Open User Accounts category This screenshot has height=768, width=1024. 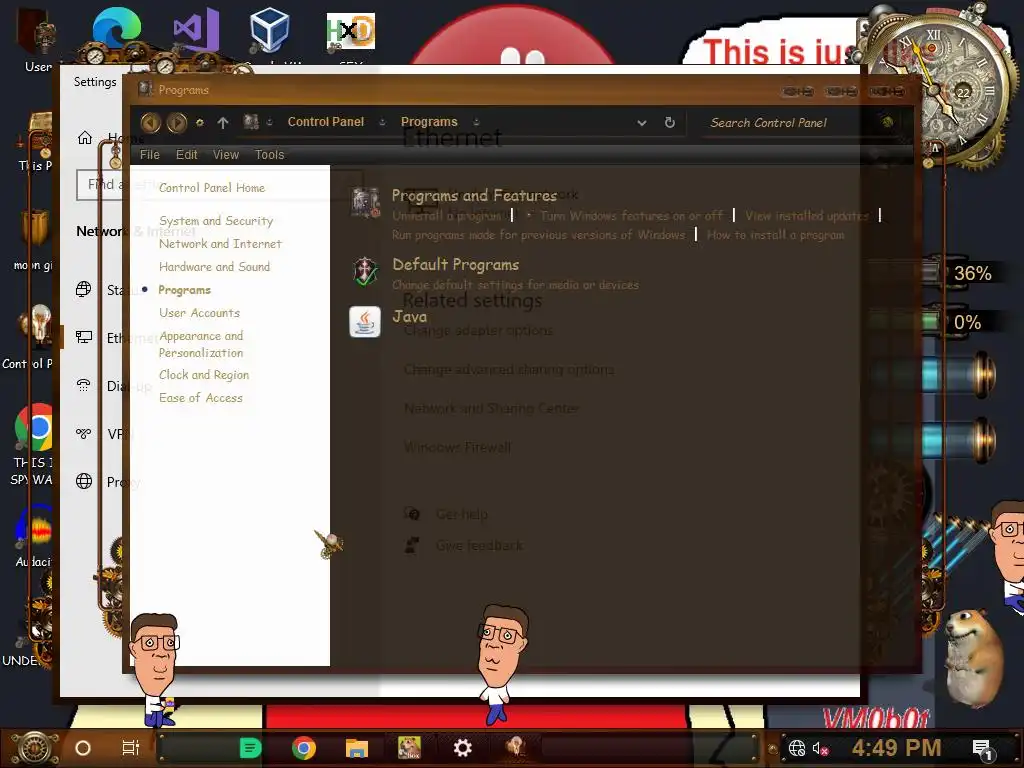[199, 313]
